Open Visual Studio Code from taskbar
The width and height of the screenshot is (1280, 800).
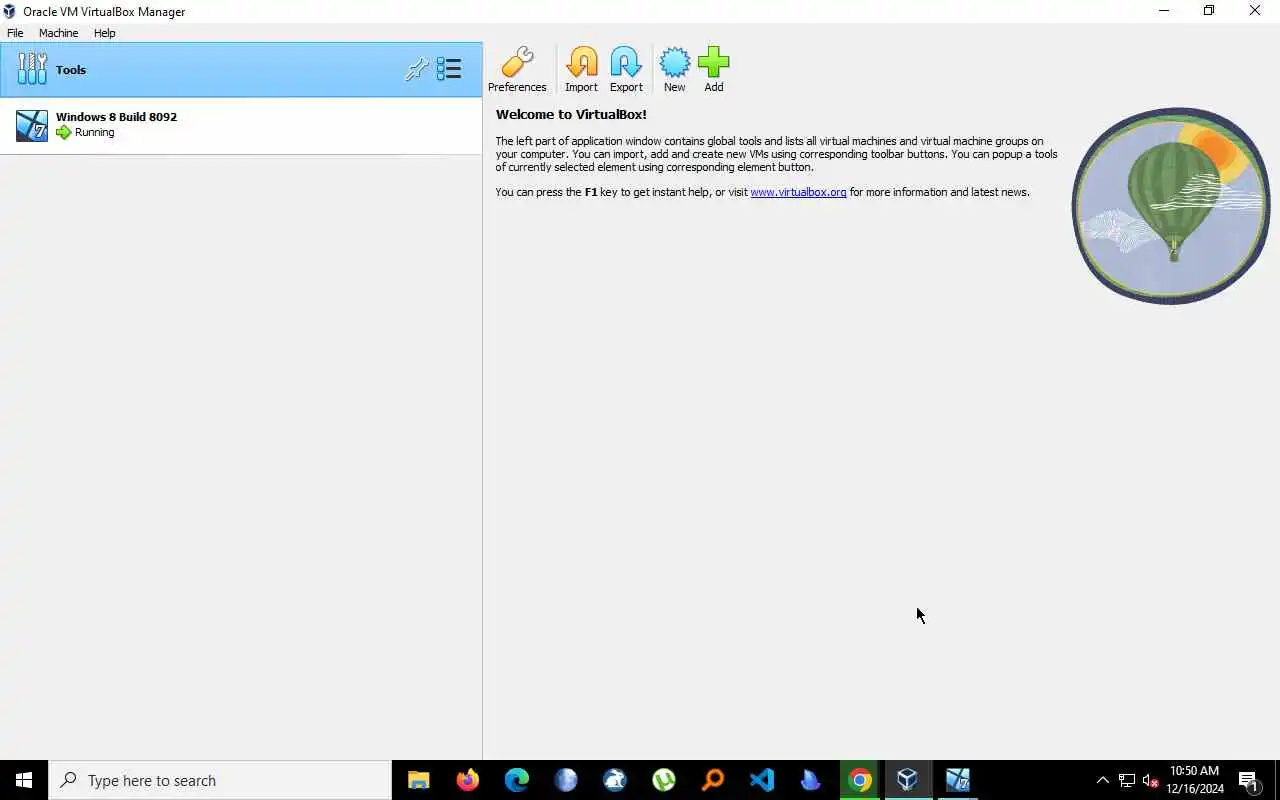761,780
